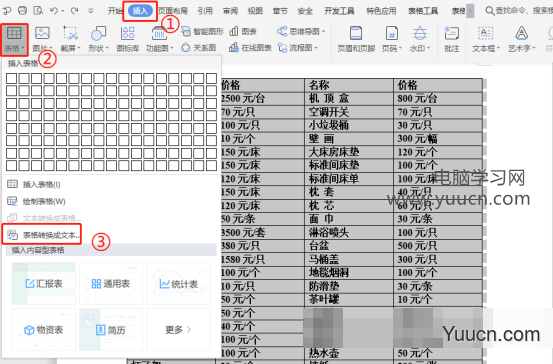
Task: Click the 批注 comment icon
Action: [x=451, y=40]
